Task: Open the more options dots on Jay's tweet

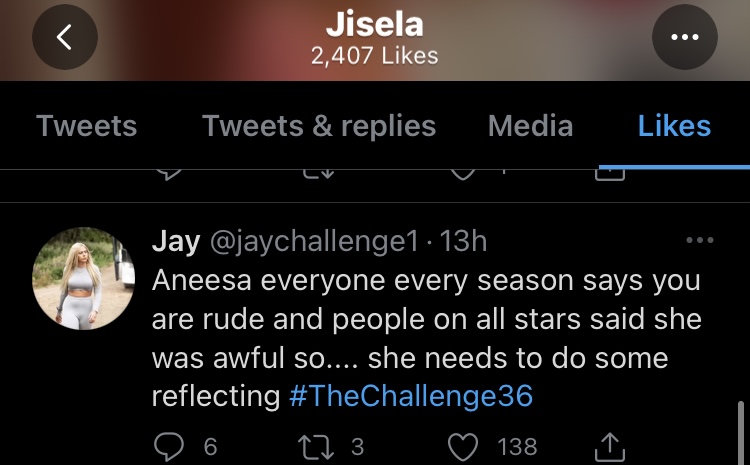Action: coord(700,240)
